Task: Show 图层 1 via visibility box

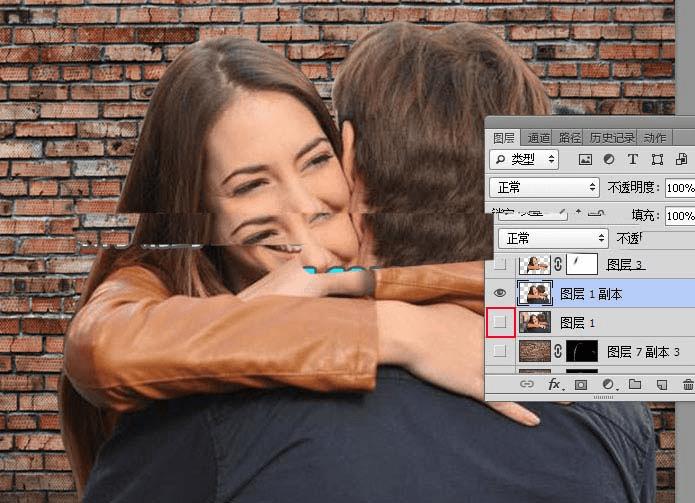Action: (x=500, y=322)
